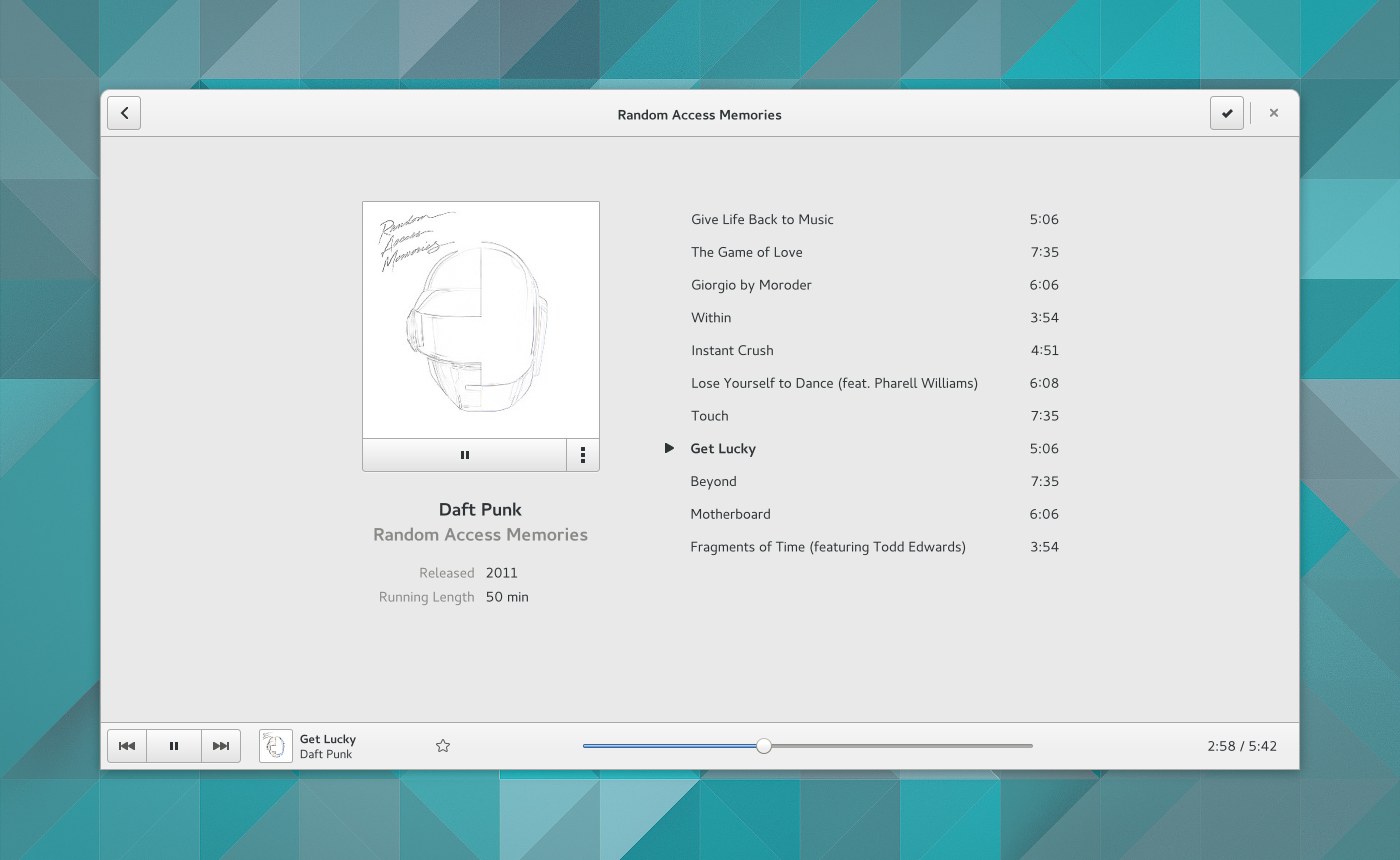
Task: Play the track named Within
Action: 711,318
